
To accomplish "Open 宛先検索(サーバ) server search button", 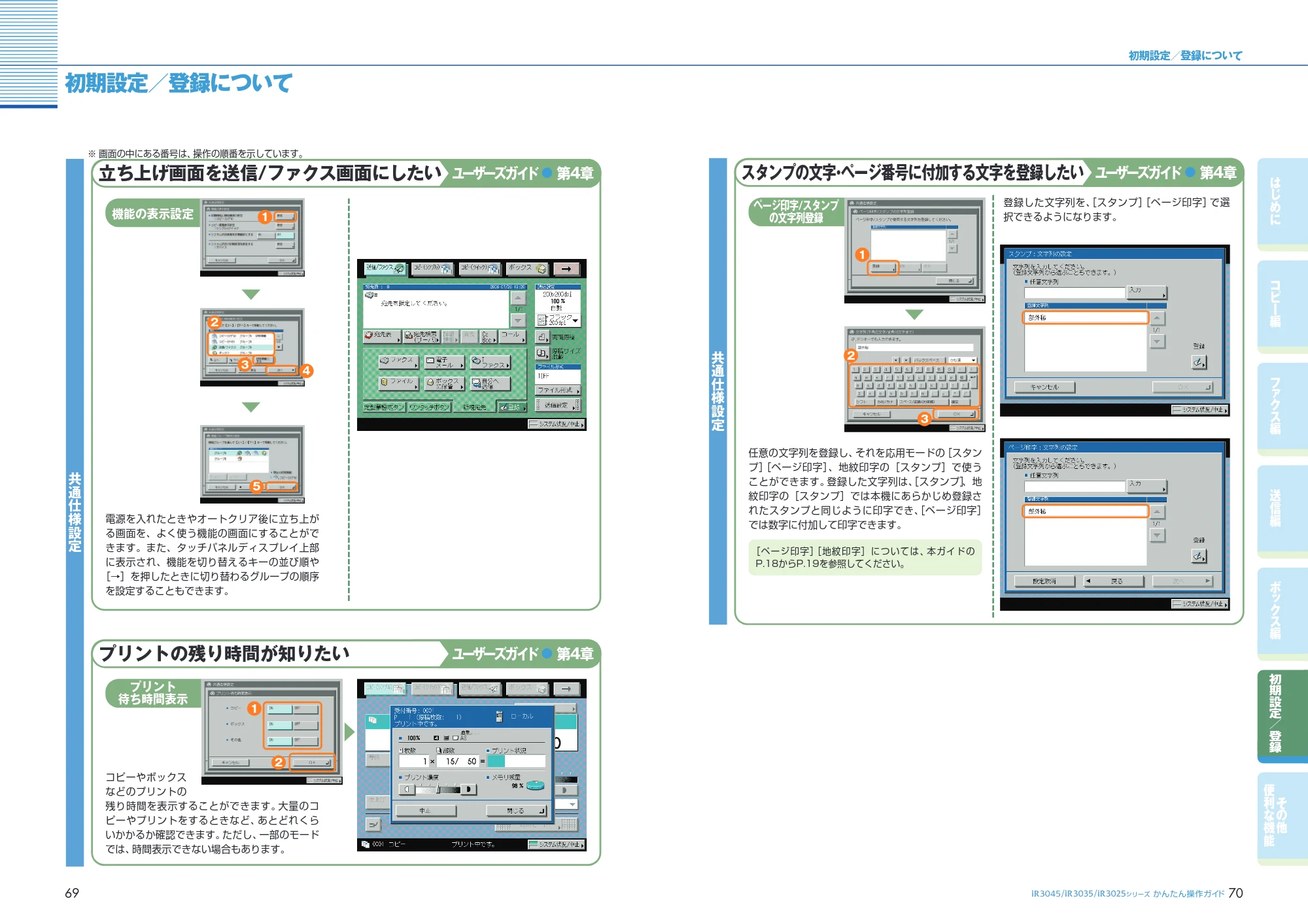I will pyautogui.click(x=421, y=336).
